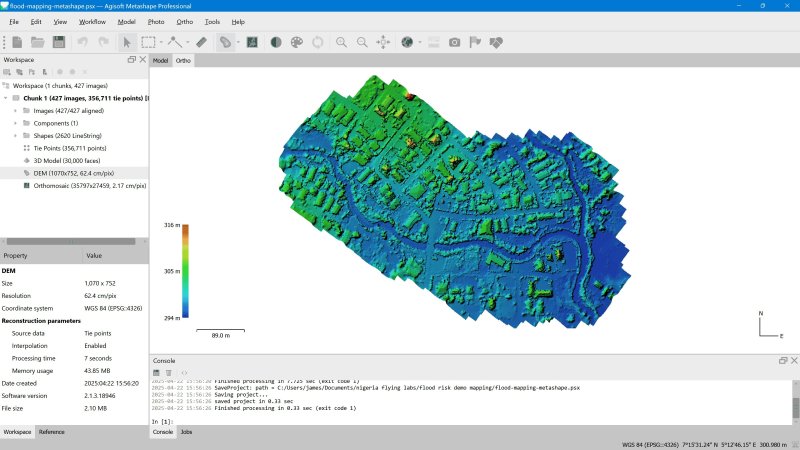The image size is (800, 450).
Task: Create a new project via New icon
Action: click(x=17, y=42)
